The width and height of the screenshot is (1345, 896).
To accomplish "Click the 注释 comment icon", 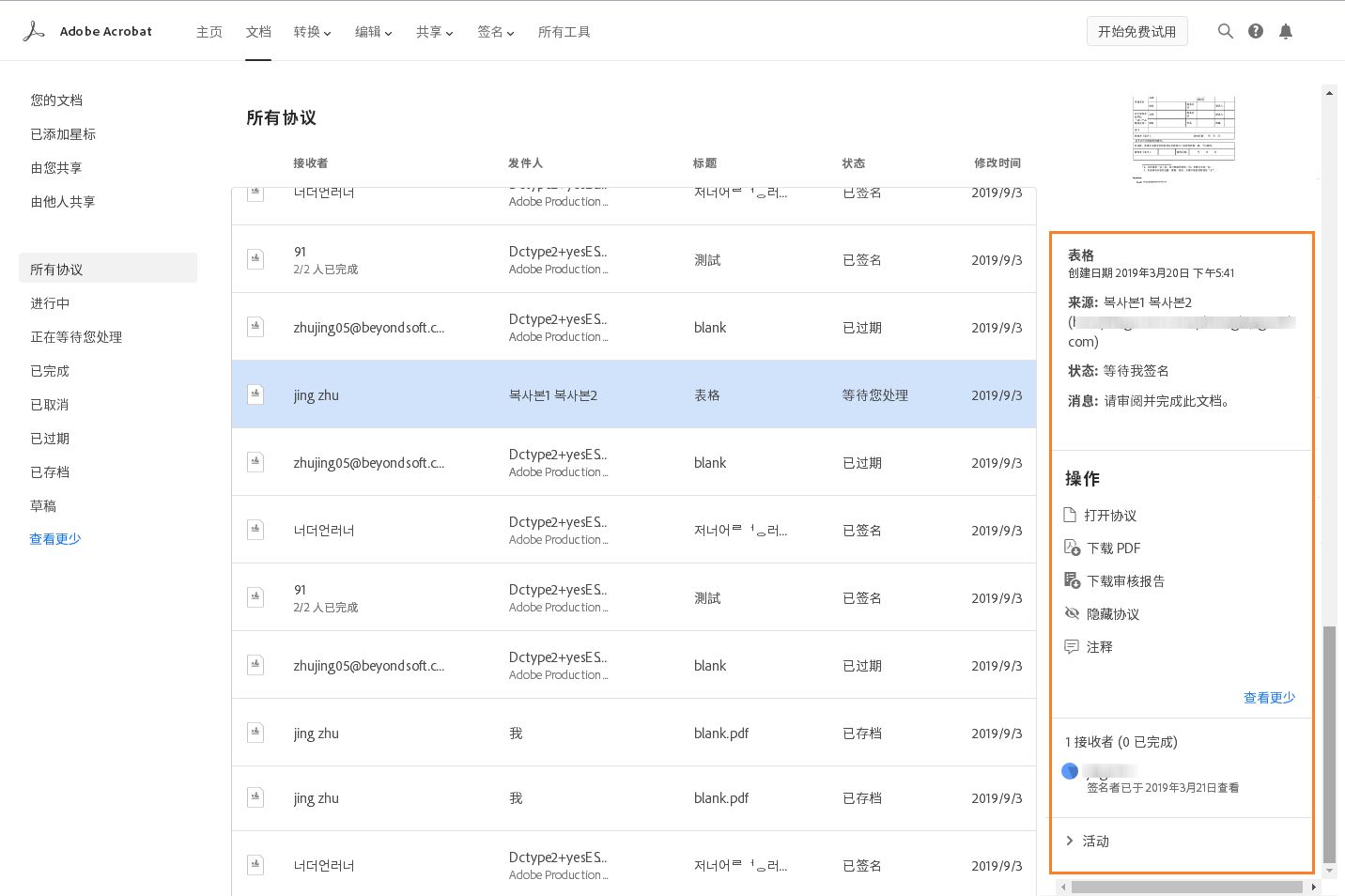I will (1072, 646).
